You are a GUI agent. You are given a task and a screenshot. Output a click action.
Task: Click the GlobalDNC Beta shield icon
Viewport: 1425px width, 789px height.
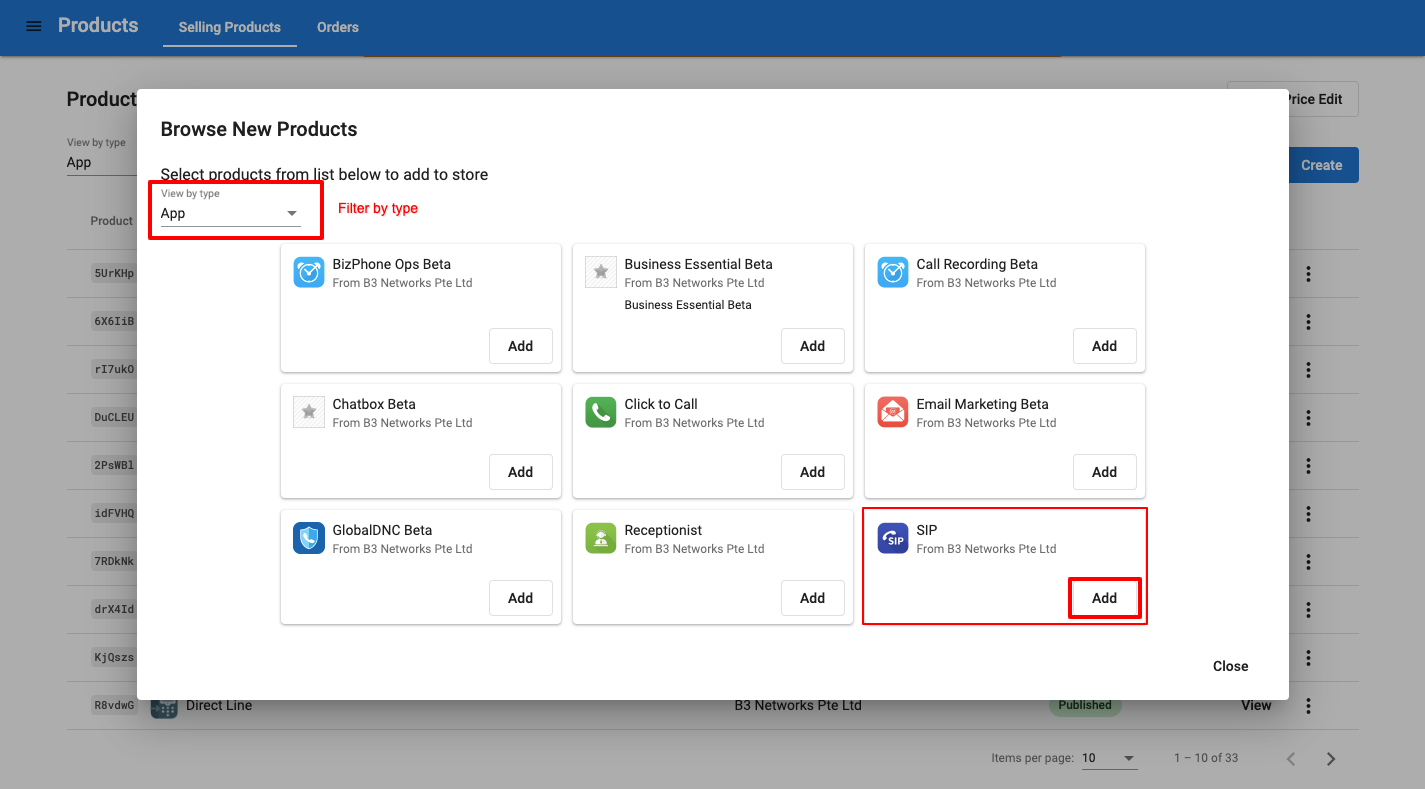[x=309, y=538]
